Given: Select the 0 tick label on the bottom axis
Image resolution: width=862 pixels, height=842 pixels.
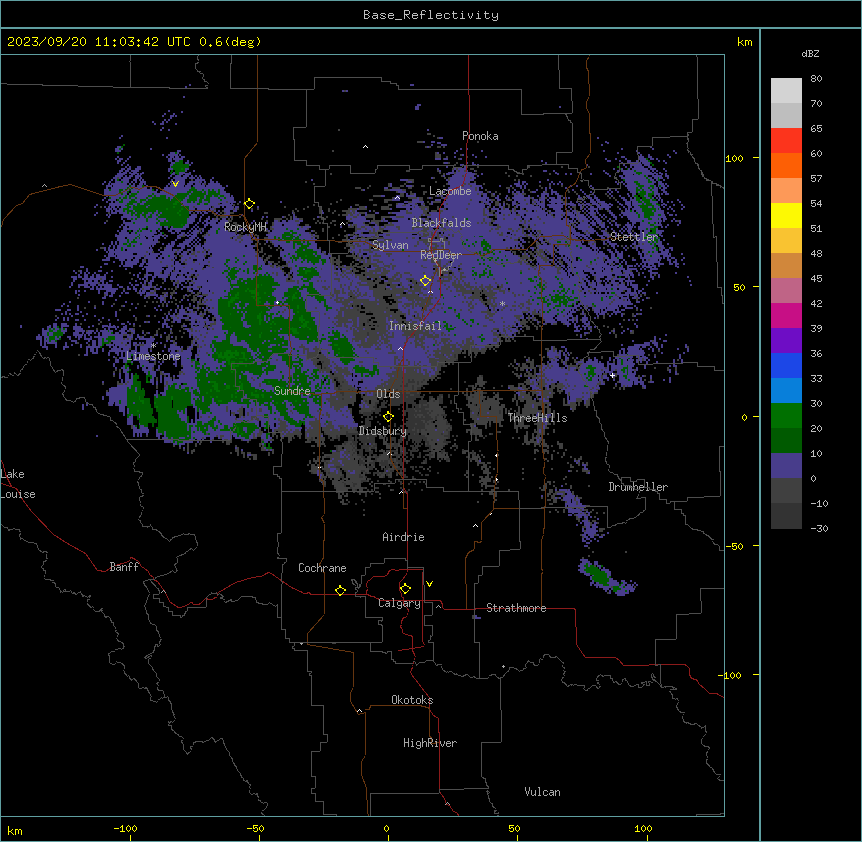Looking at the screenshot, I should 386,828.
